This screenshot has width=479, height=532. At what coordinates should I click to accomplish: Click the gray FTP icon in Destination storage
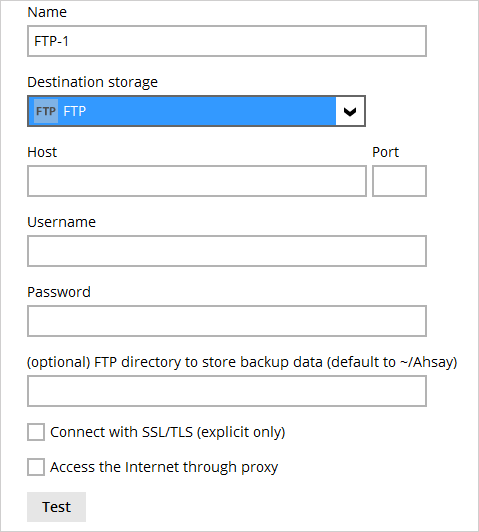[x=46, y=111]
